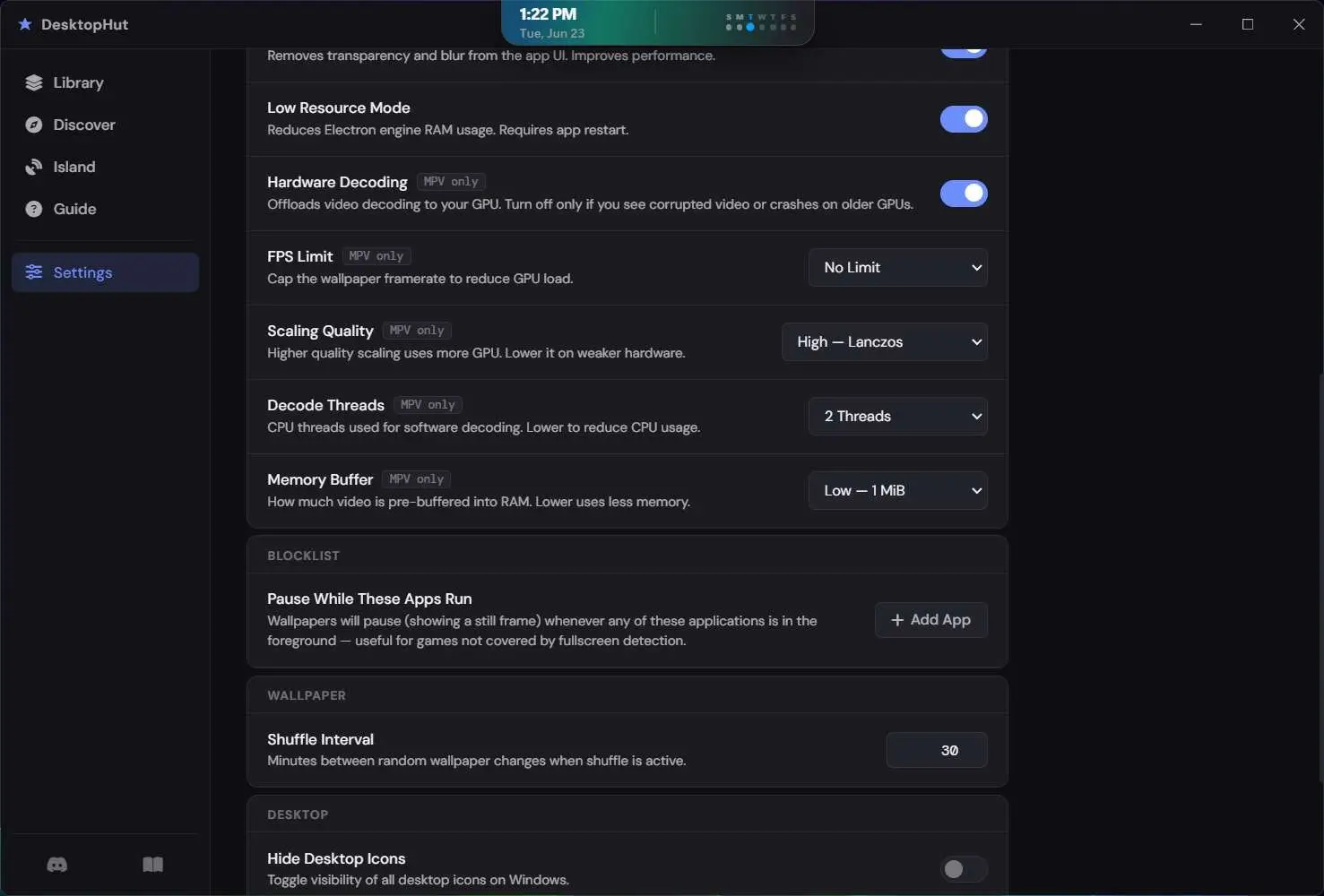The image size is (1324, 896).
Task: Add an app to the blocklist
Action: [x=931, y=620]
